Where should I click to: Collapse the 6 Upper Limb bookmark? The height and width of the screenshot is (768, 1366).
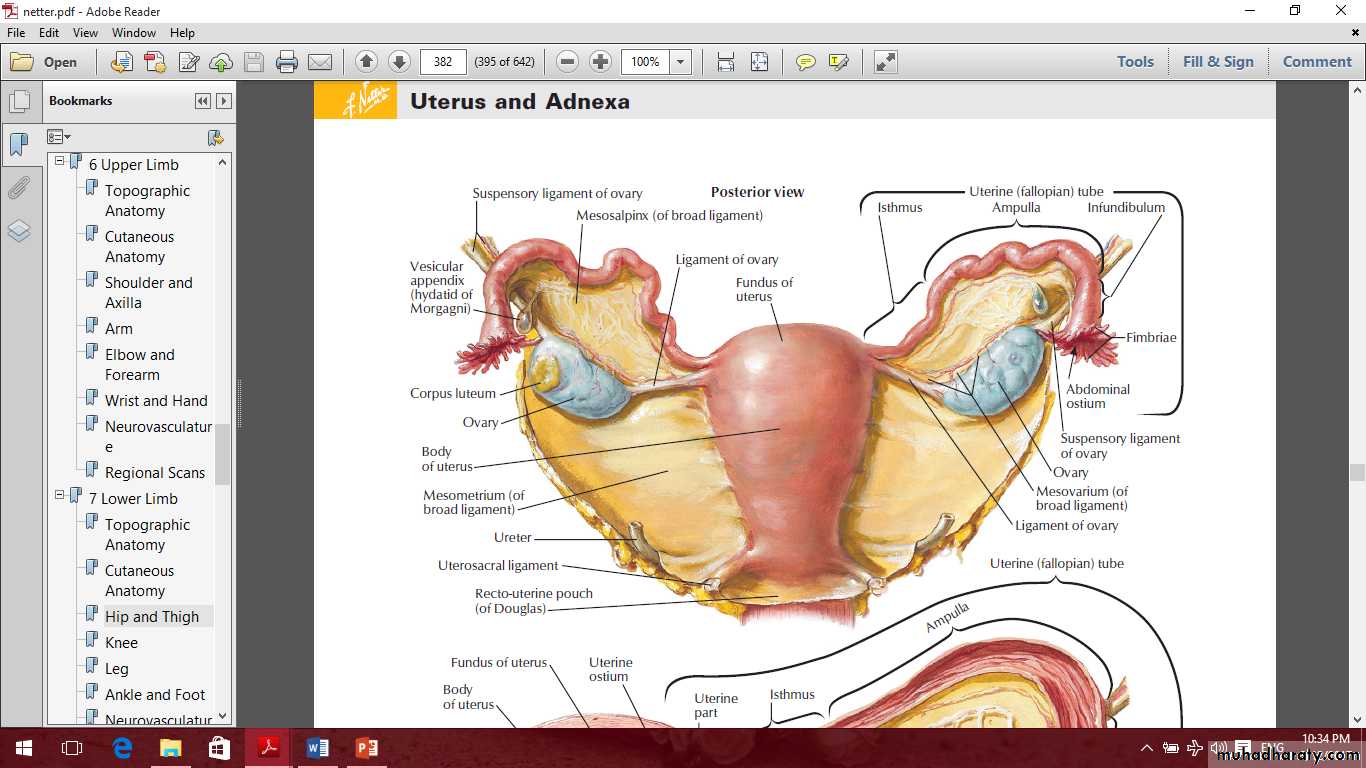point(60,161)
